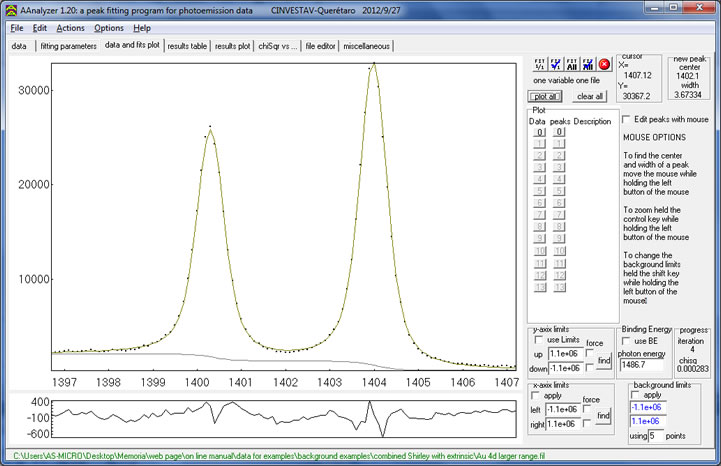
Task: Check the y-axis use Limits box
Action: 540,342
